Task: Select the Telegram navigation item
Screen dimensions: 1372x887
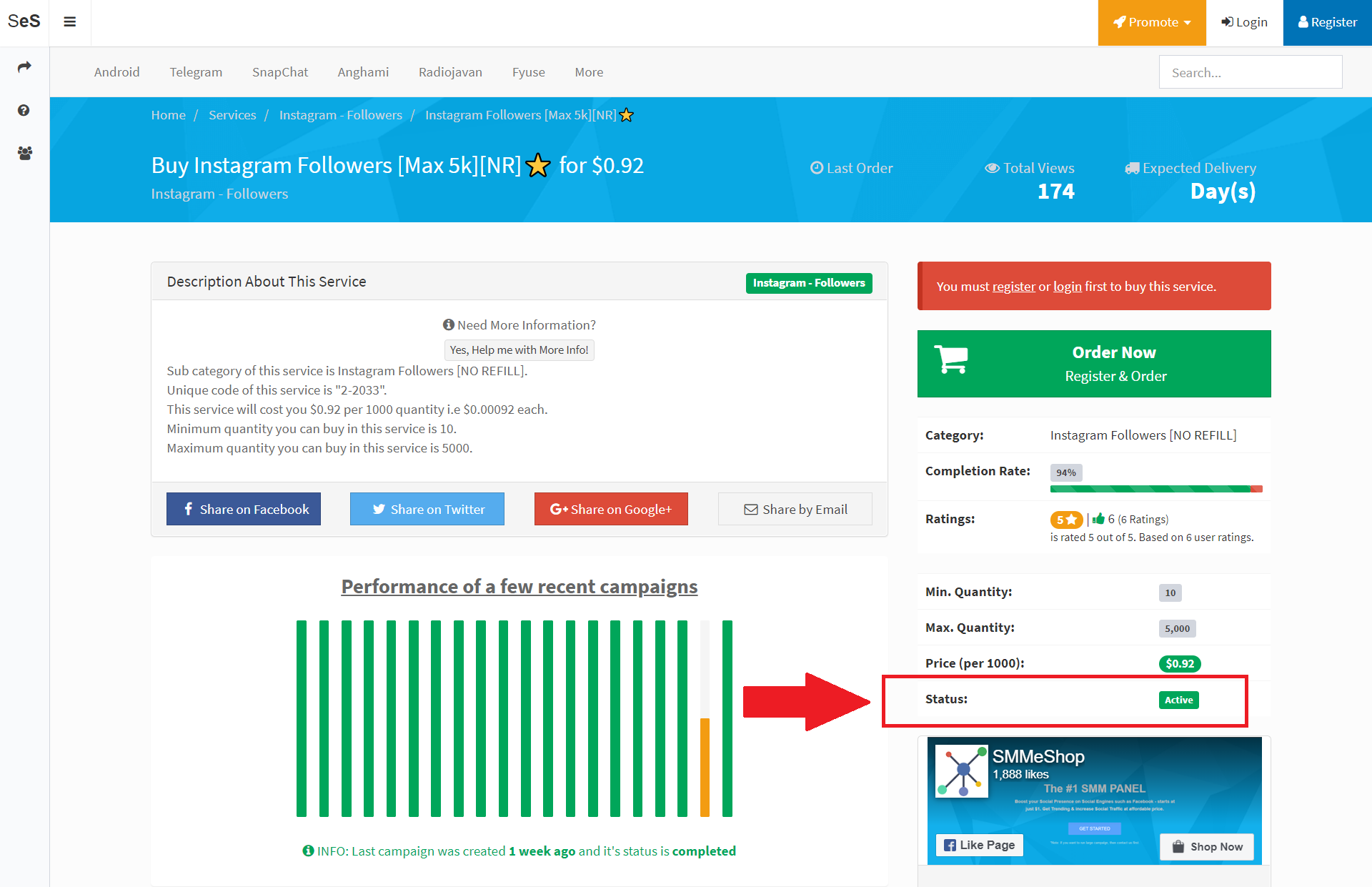Action: (196, 72)
